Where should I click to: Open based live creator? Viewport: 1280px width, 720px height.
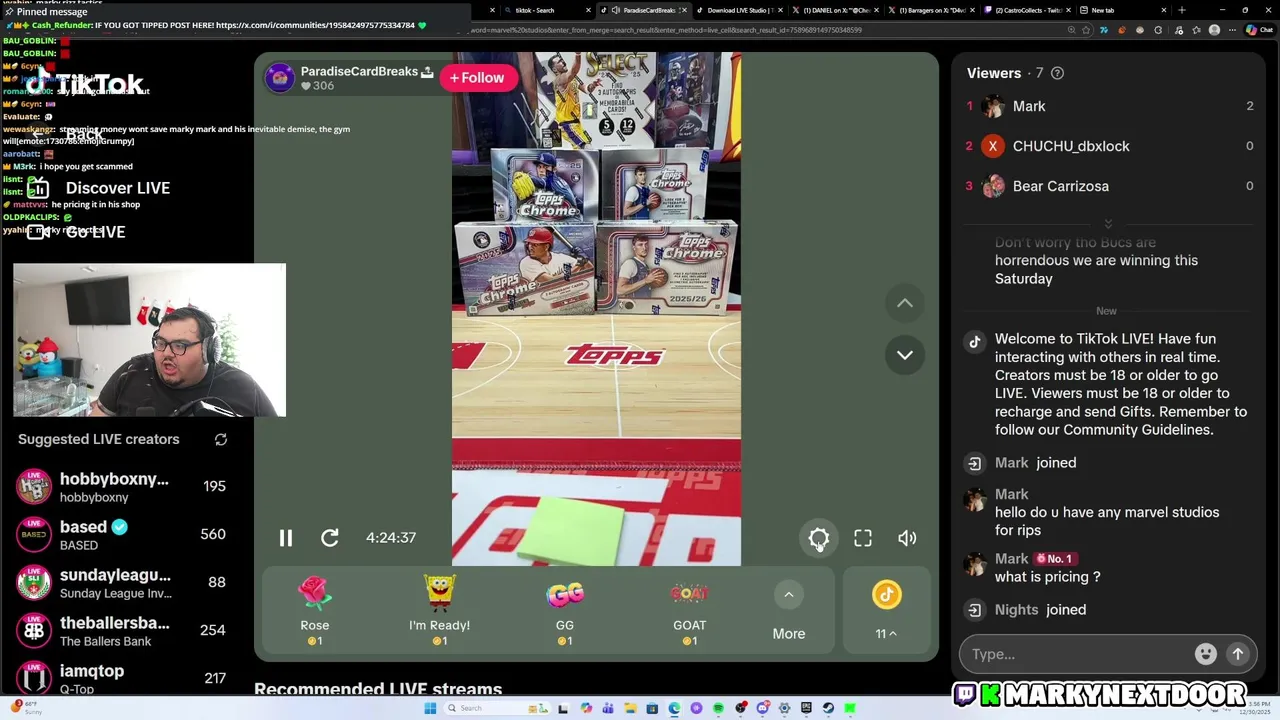tap(122, 534)
